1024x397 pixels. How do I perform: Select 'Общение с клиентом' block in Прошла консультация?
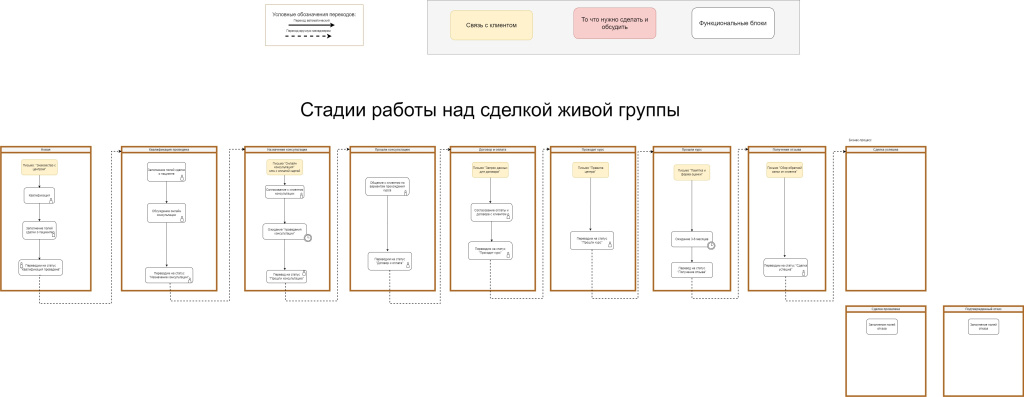point(387,187)
